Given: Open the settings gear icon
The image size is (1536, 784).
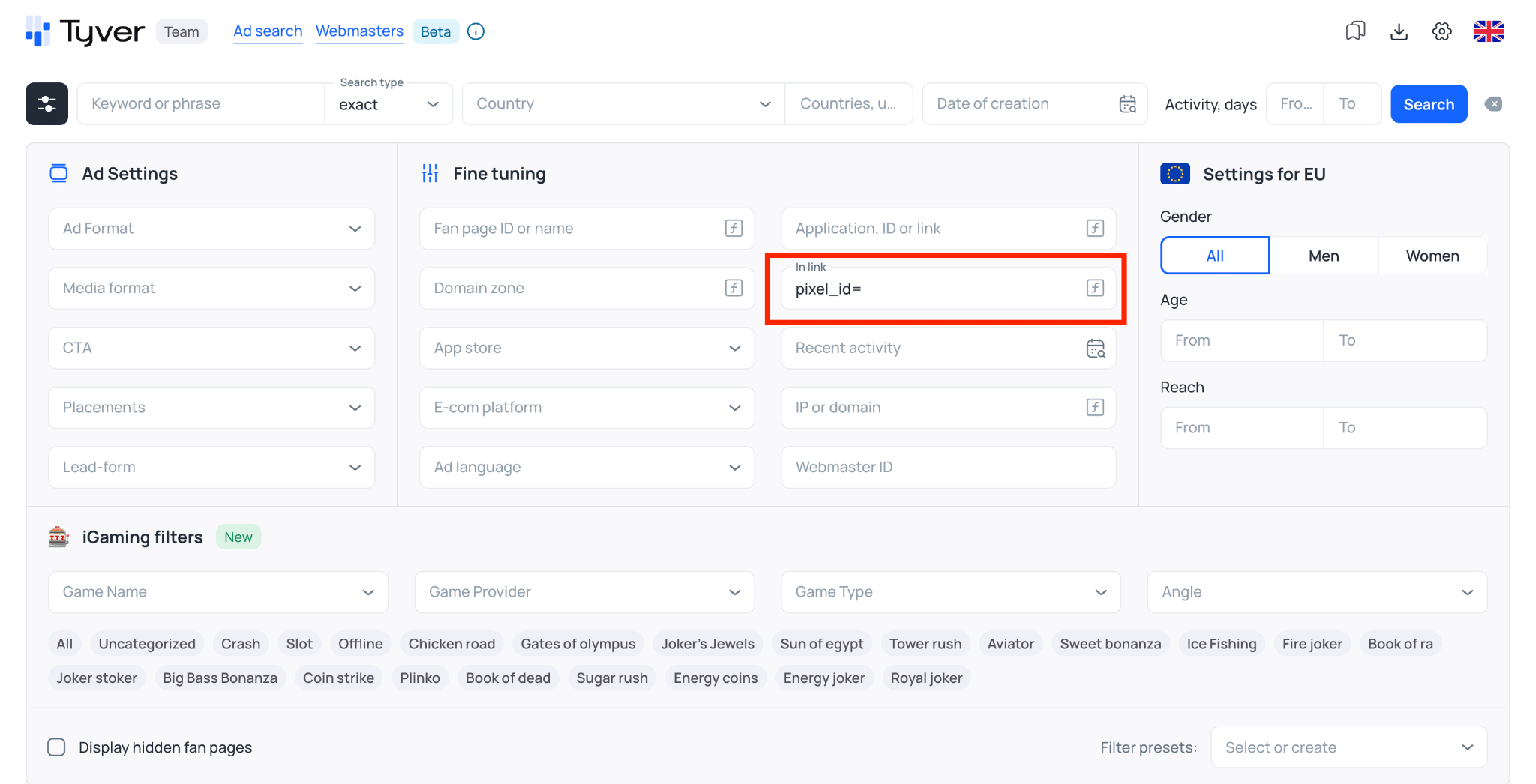Looking at the screenshot, I should pyautogui.click(x=1441, y=31).
